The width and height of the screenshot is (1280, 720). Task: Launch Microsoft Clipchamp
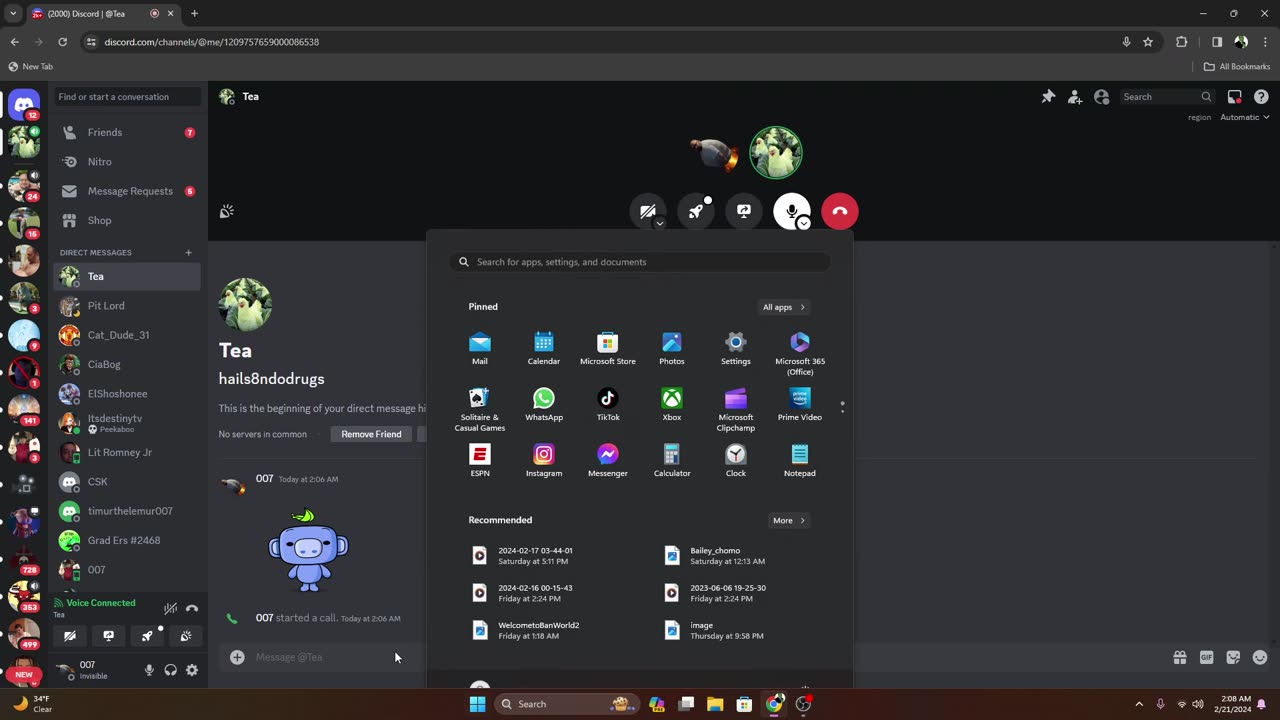(x=736, y=410)
